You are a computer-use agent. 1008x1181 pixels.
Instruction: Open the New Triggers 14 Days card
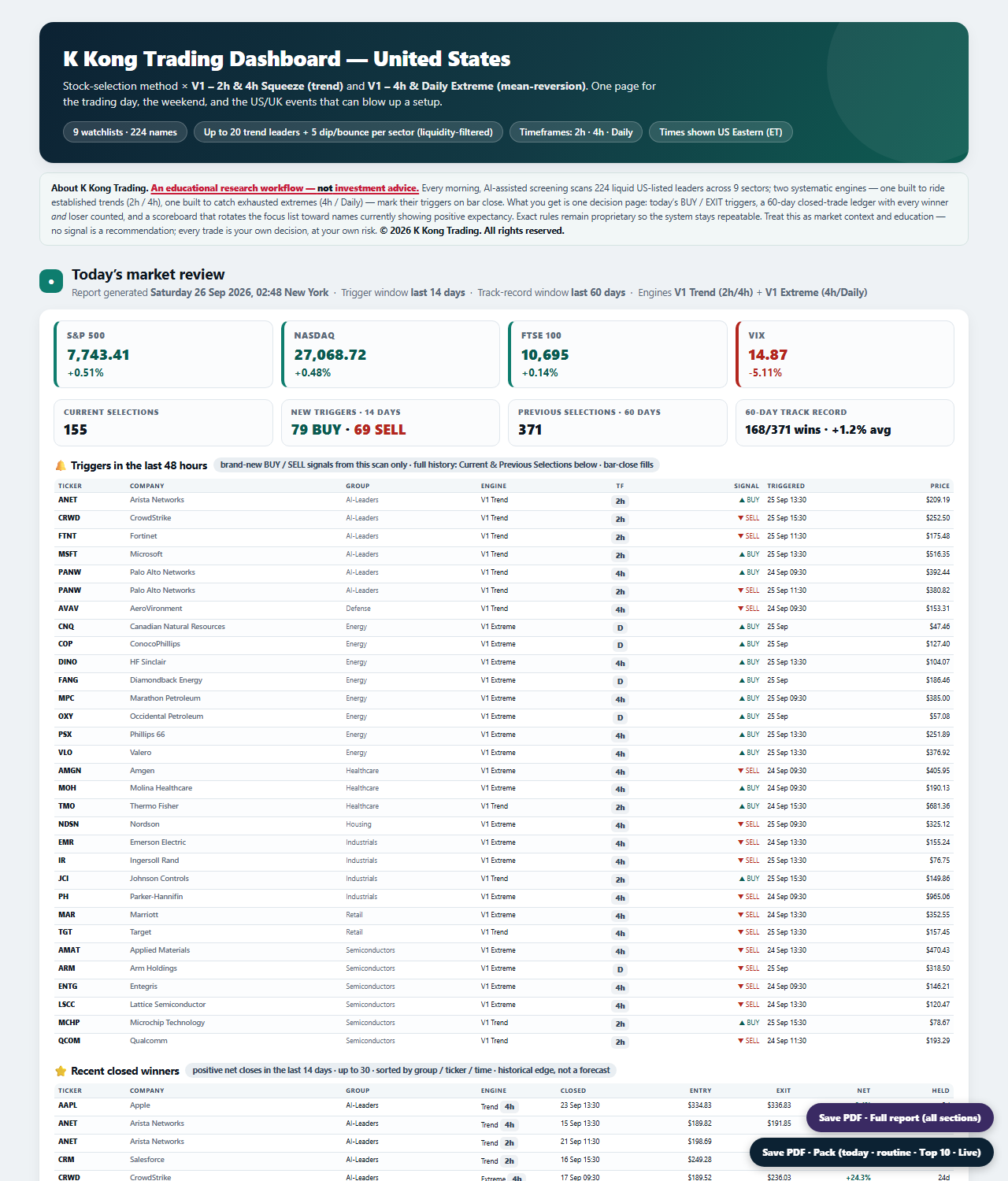391,423
